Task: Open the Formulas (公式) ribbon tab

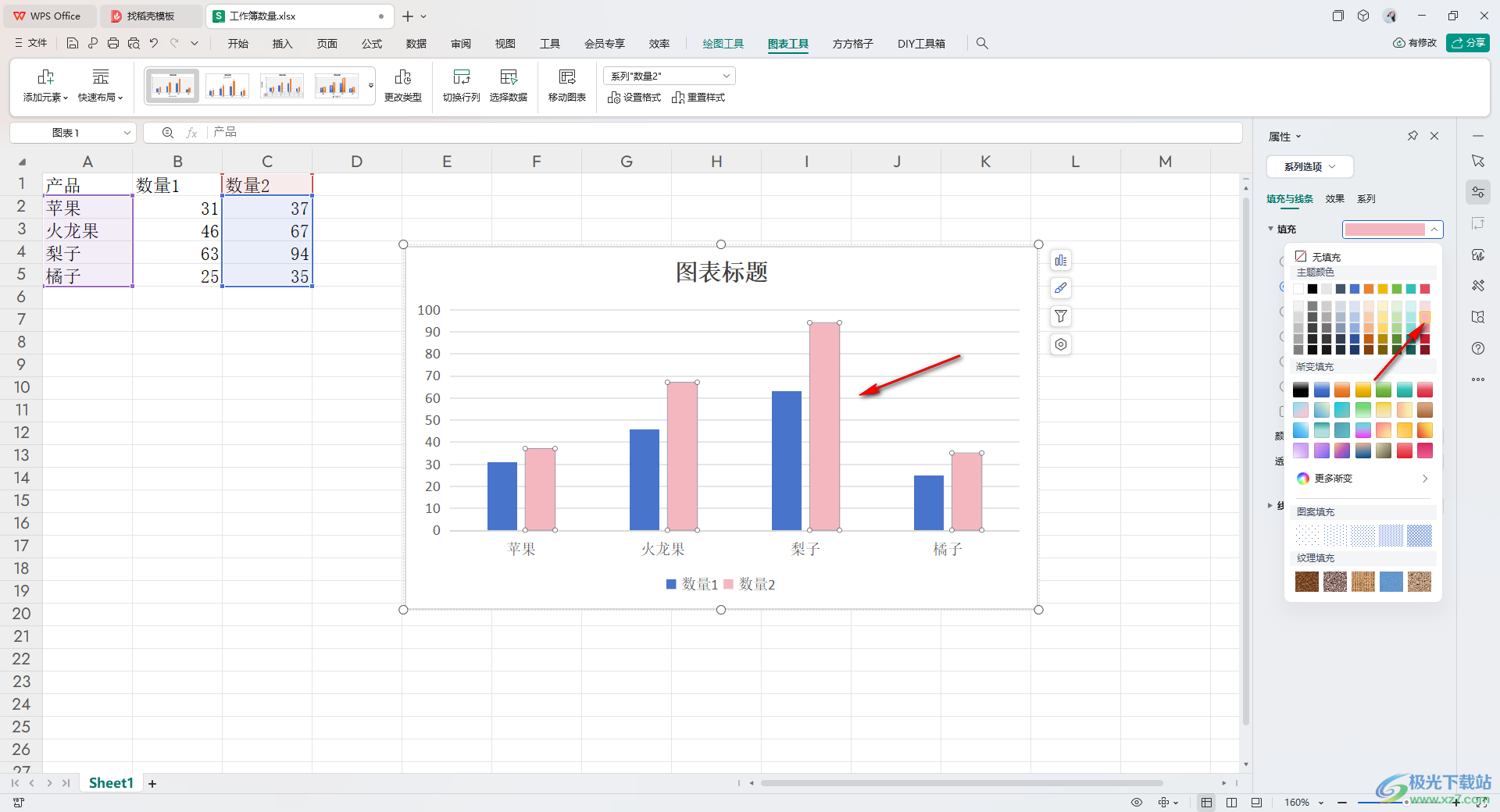Action: tap(372, 44)
